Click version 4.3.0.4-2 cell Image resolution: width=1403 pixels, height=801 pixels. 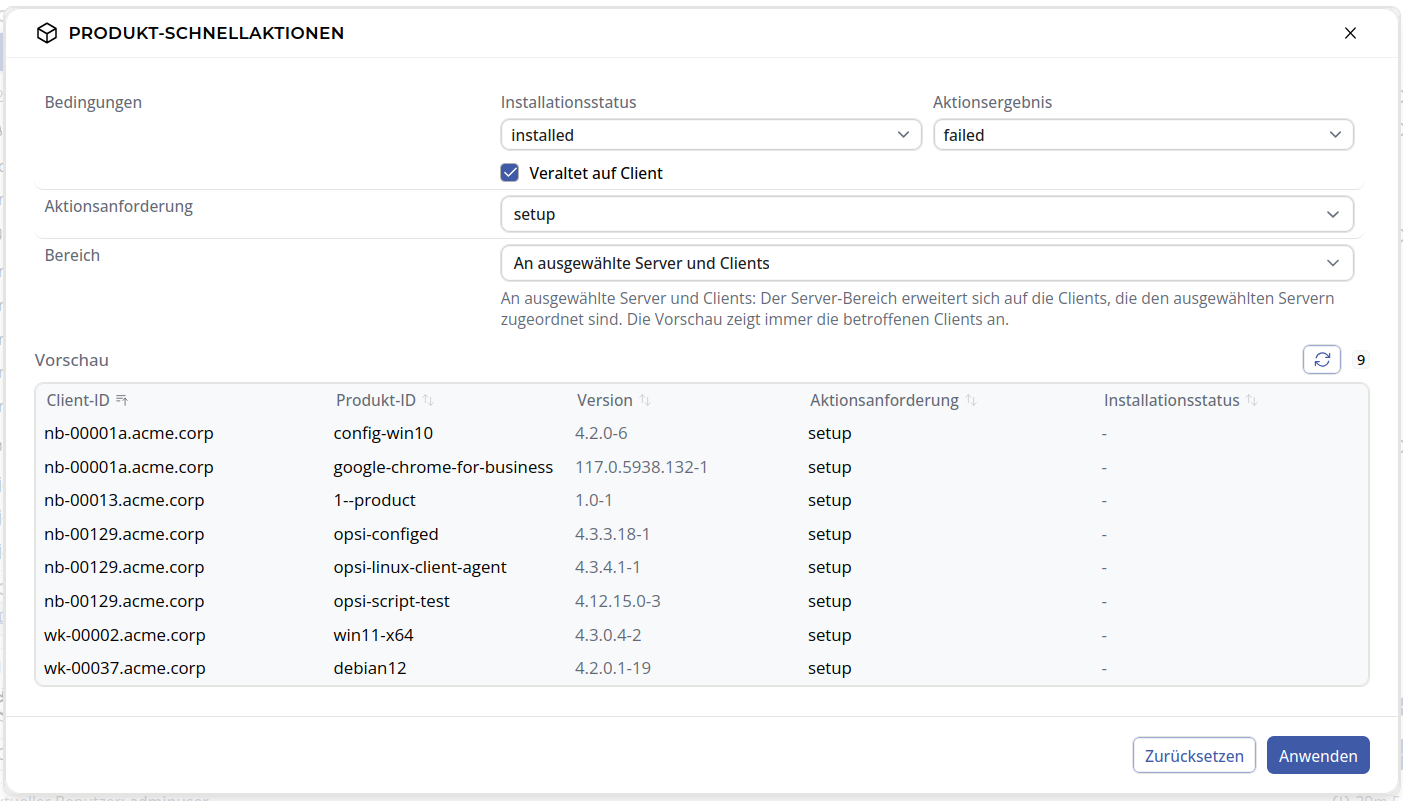pyautogui.click(x=608, y=635)
